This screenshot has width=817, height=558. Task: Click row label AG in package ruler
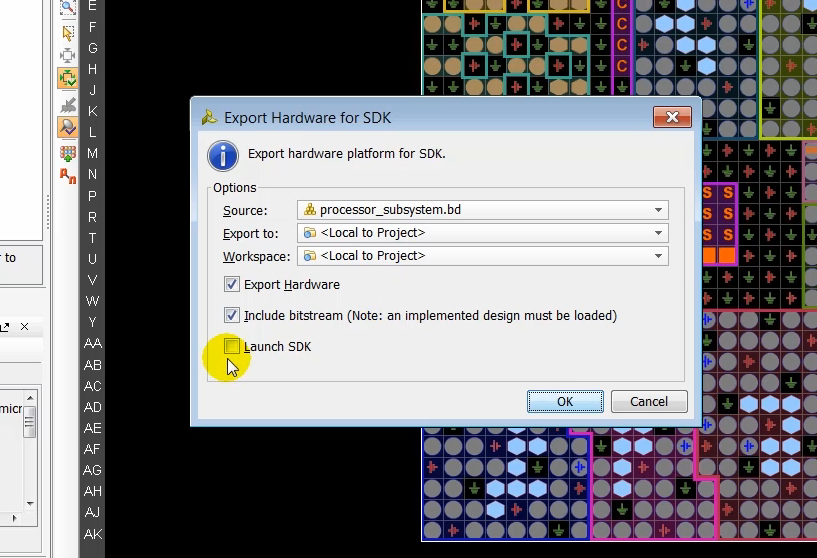[x=93, y=470]
